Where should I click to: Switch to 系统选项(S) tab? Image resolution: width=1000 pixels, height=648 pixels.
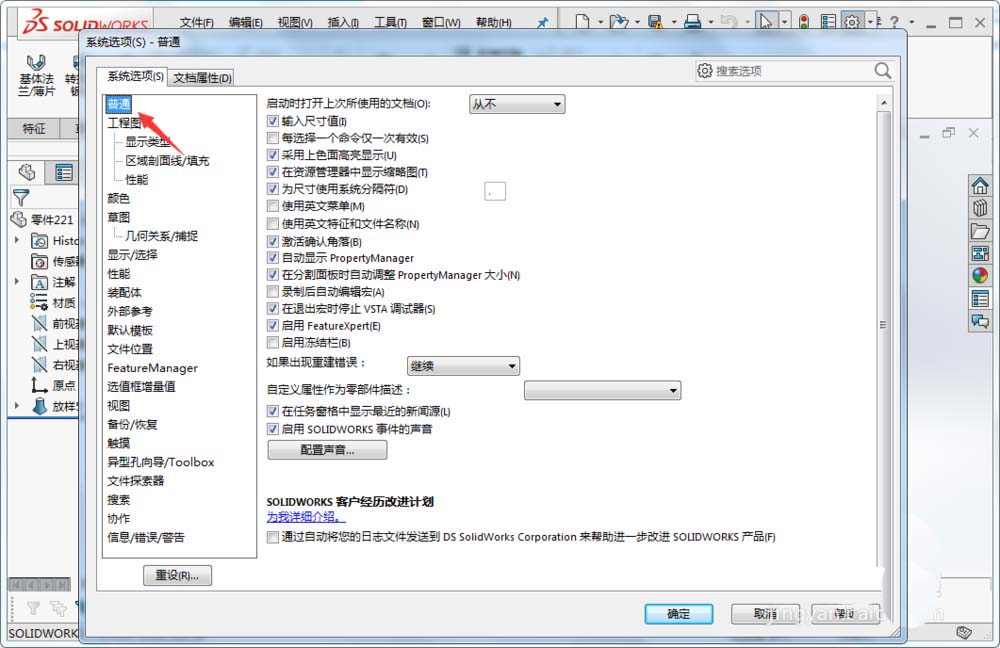pos(135,77)
